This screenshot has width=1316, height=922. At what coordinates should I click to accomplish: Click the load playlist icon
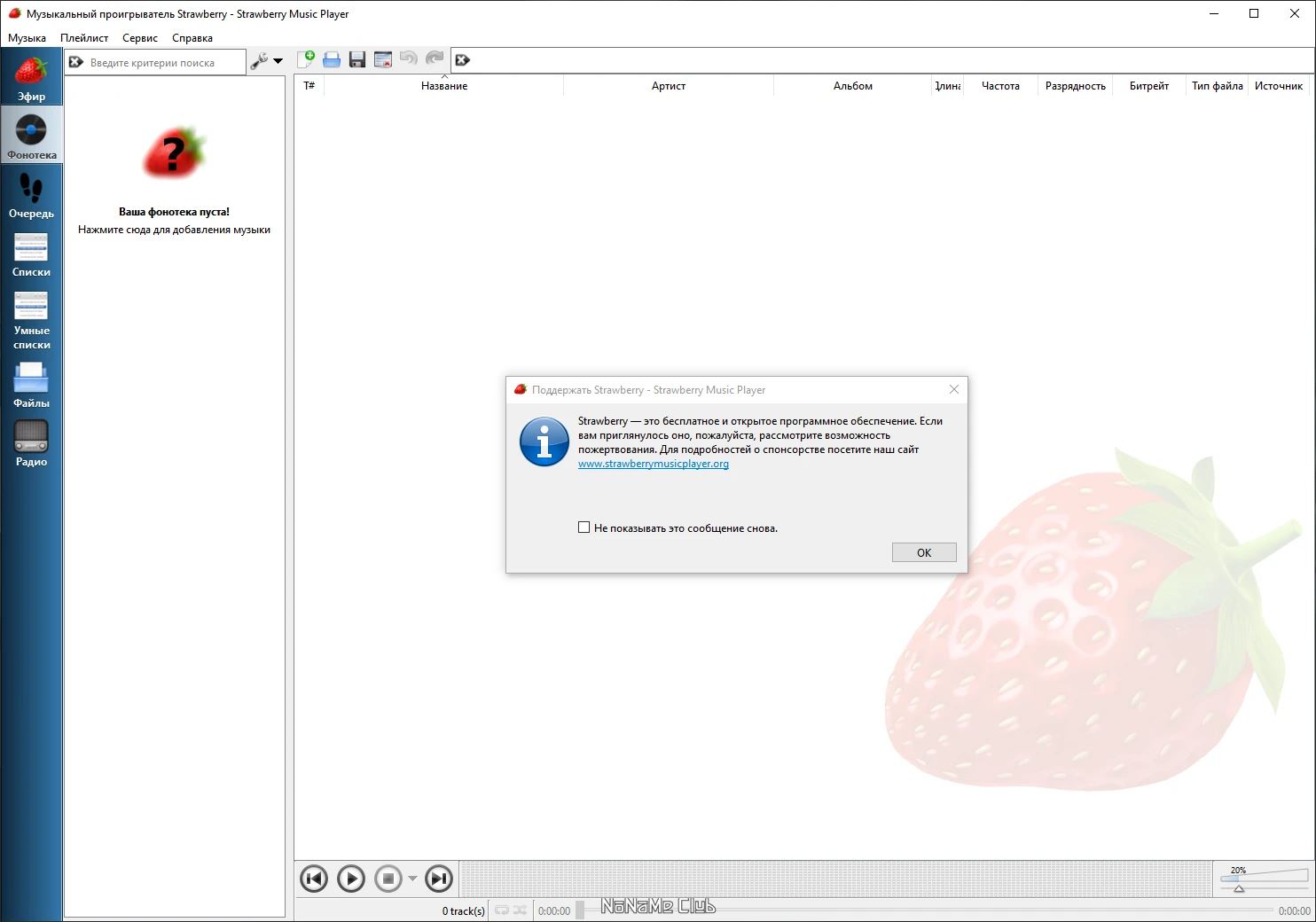click(x=332, y=59)
